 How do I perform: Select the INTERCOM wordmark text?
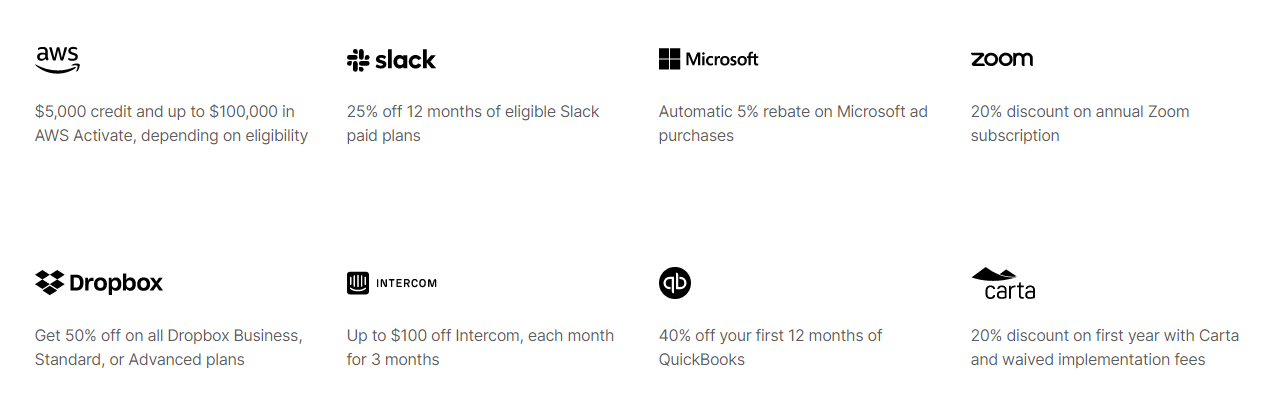coord(406,283)
